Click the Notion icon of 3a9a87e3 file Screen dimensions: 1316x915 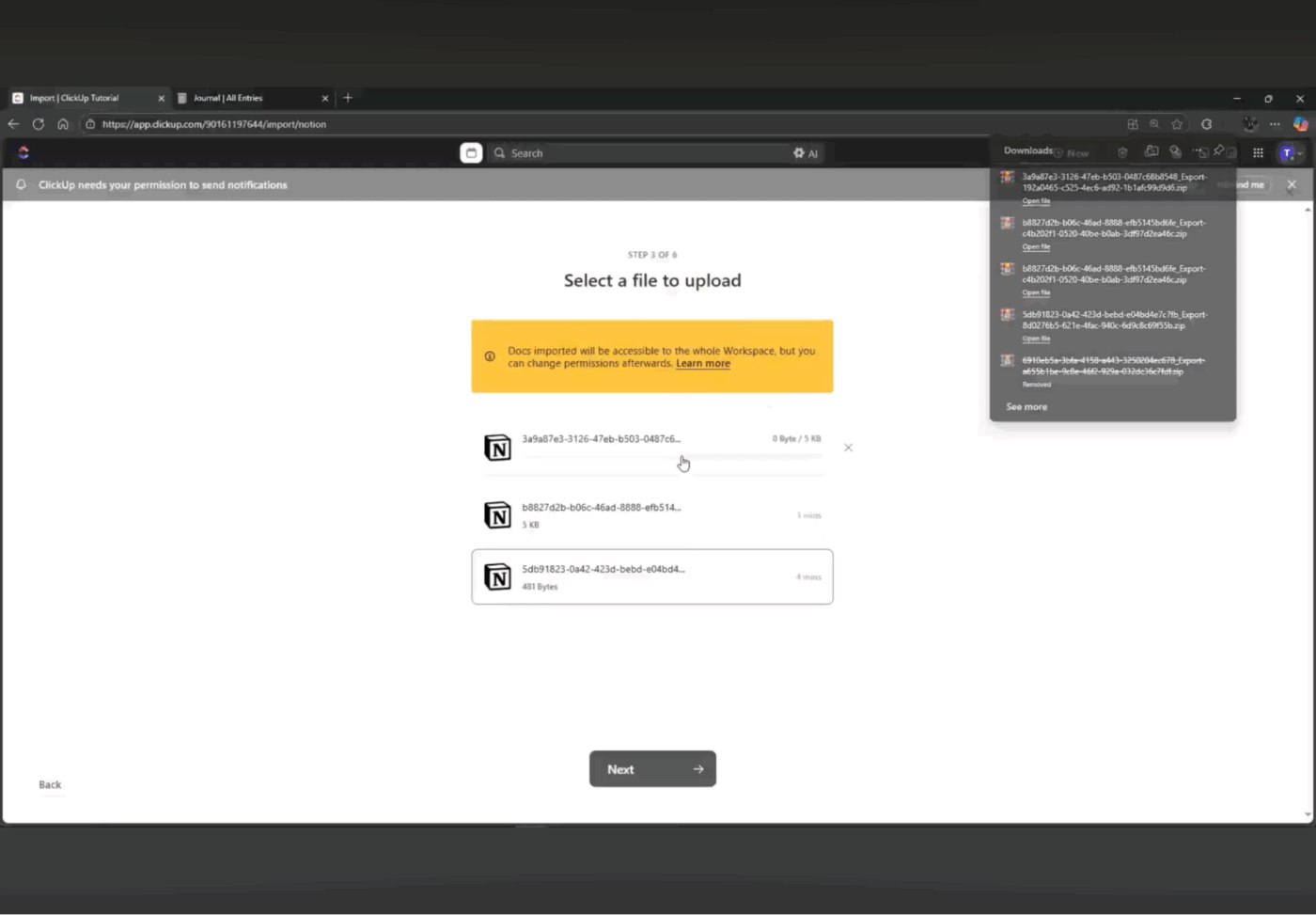coord(497,448)
